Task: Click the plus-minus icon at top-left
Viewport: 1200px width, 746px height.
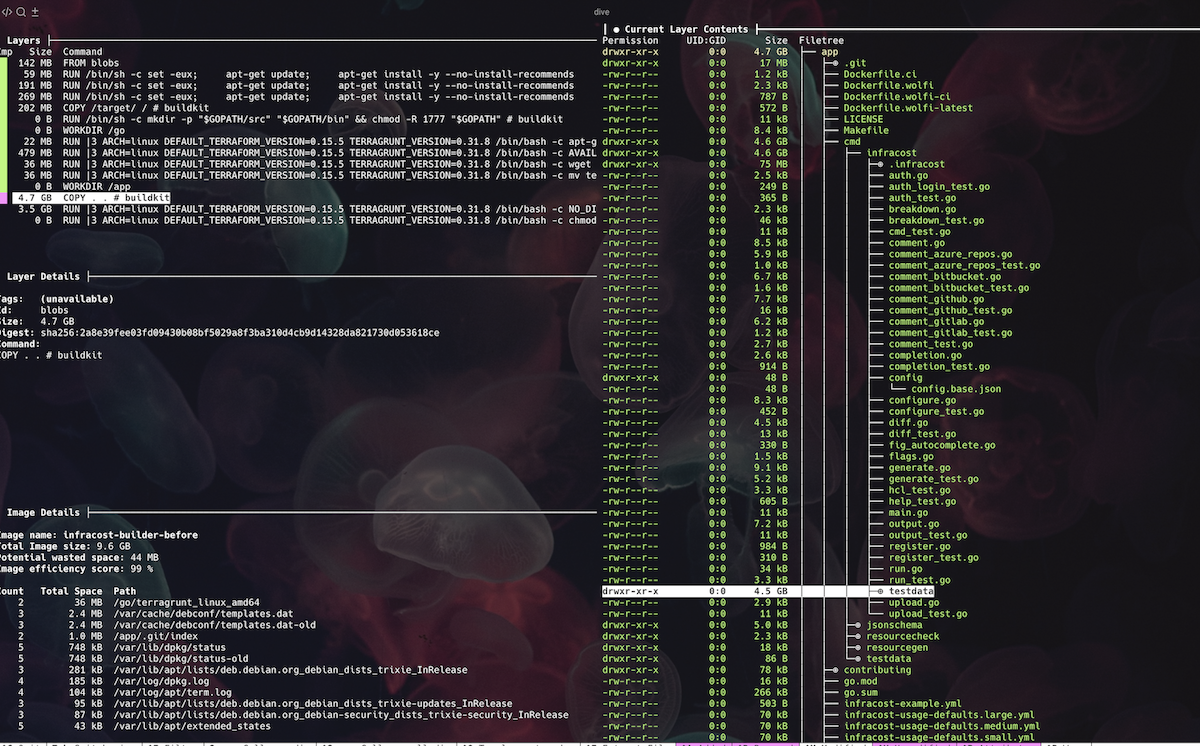Action: tap(35, 12)
